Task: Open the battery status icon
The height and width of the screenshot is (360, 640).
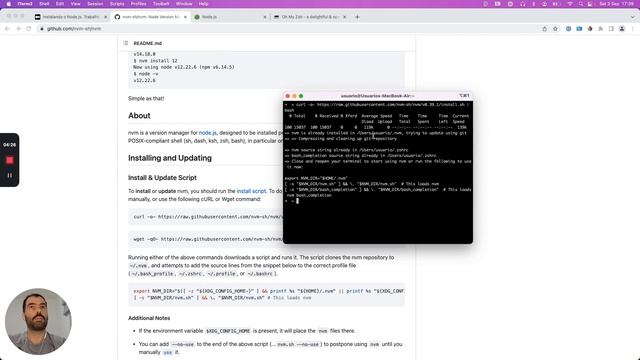Action: [x=556, y=4]
